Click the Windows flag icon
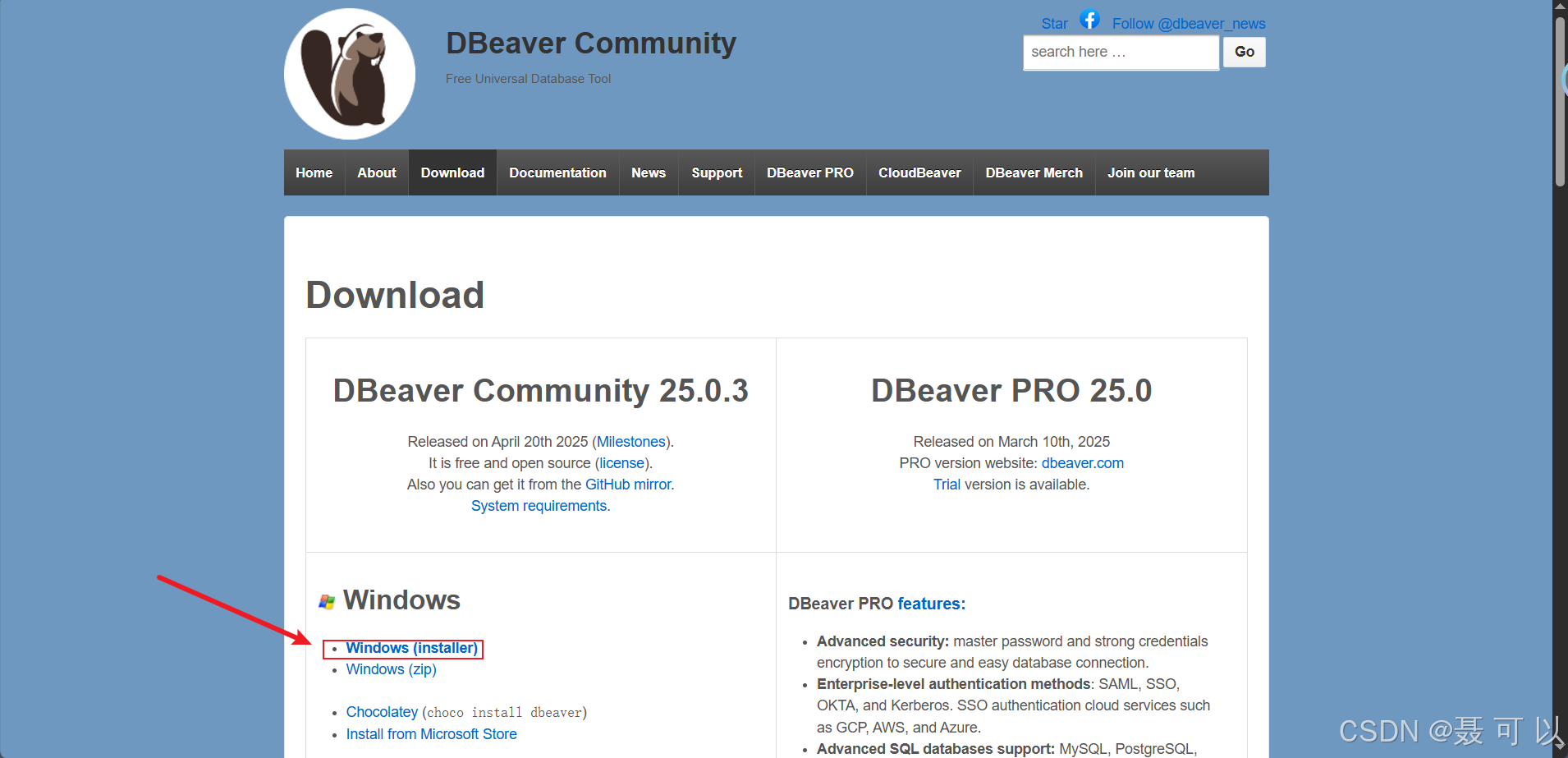The height and width of the screenshot is (758, 1568). [x=327, y=602]
